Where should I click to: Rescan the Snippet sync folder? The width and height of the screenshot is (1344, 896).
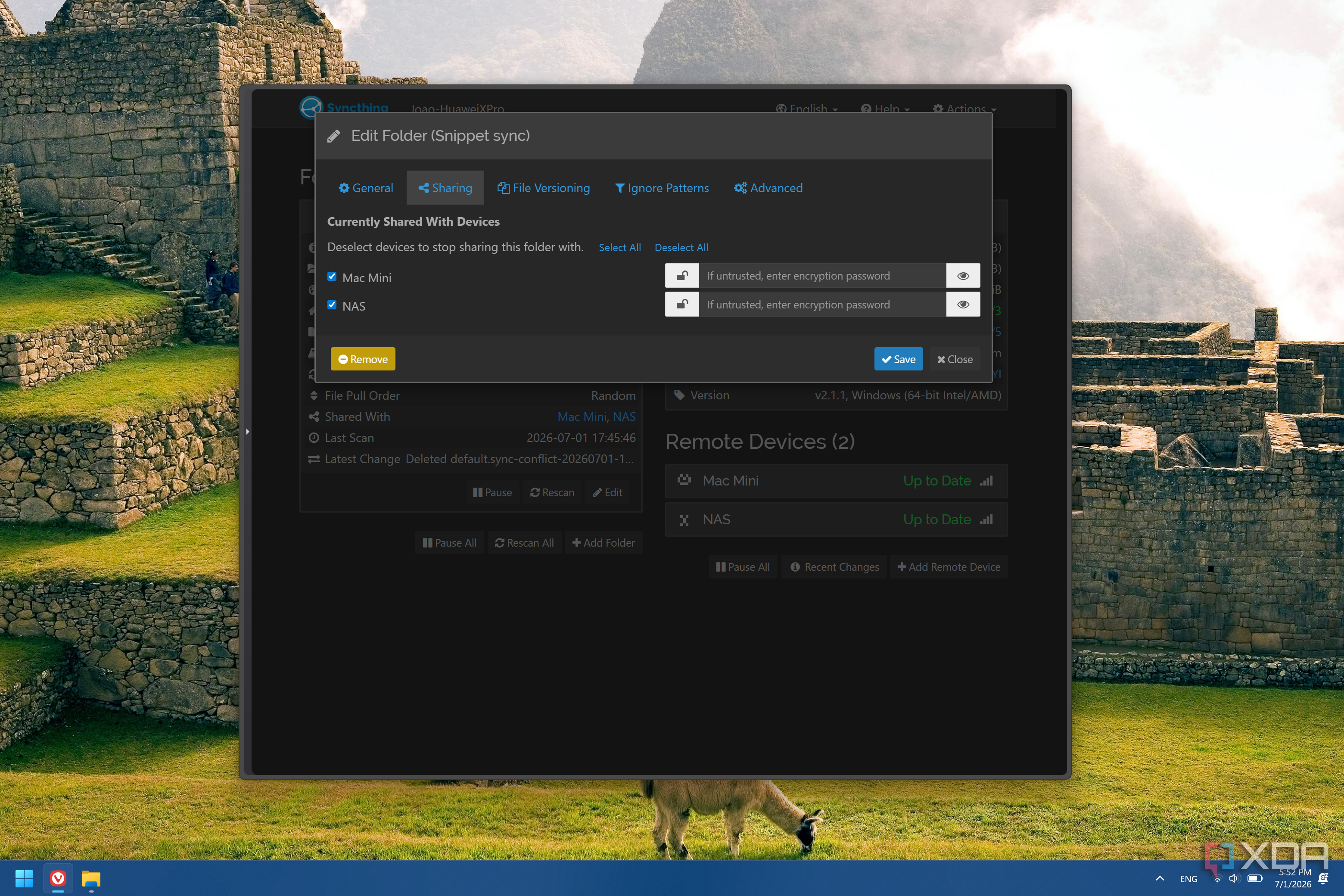point(552,492)
